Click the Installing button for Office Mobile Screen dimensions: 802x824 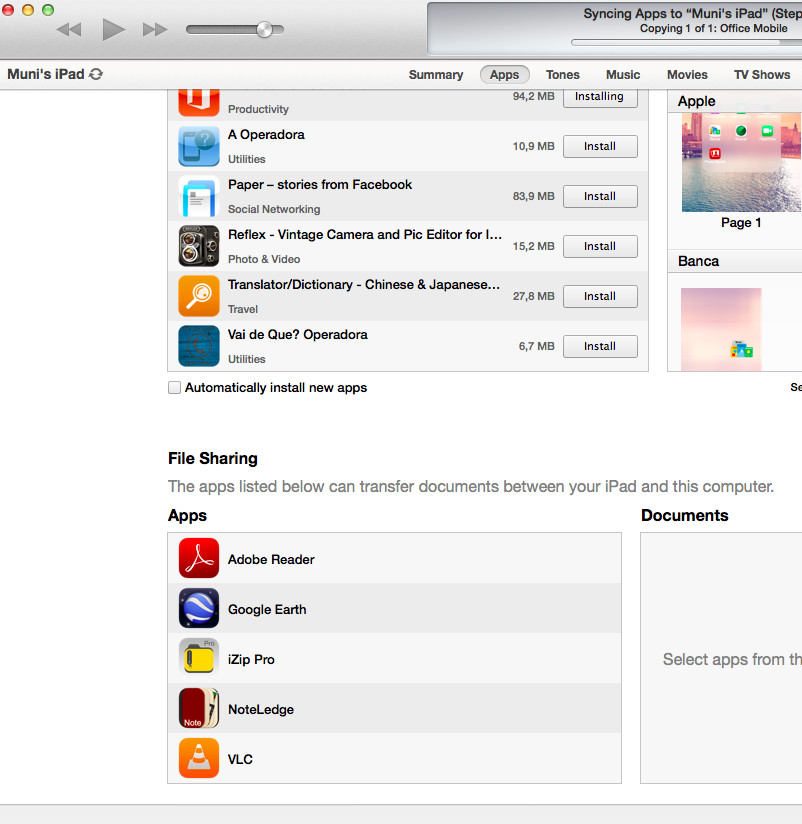(600, 97)
